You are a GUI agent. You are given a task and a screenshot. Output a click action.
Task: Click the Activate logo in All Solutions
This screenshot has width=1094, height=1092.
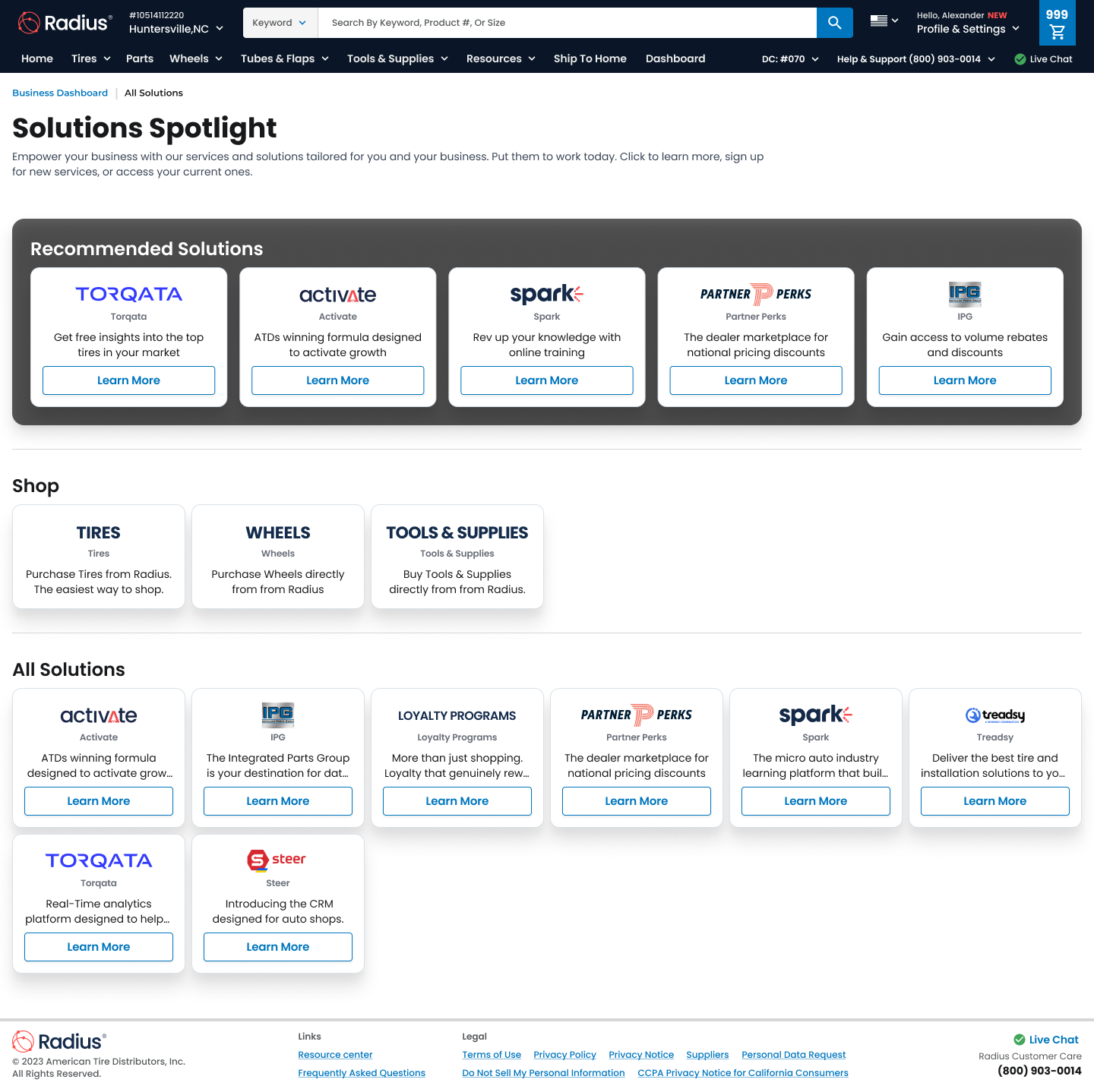[x=99, y=715]
